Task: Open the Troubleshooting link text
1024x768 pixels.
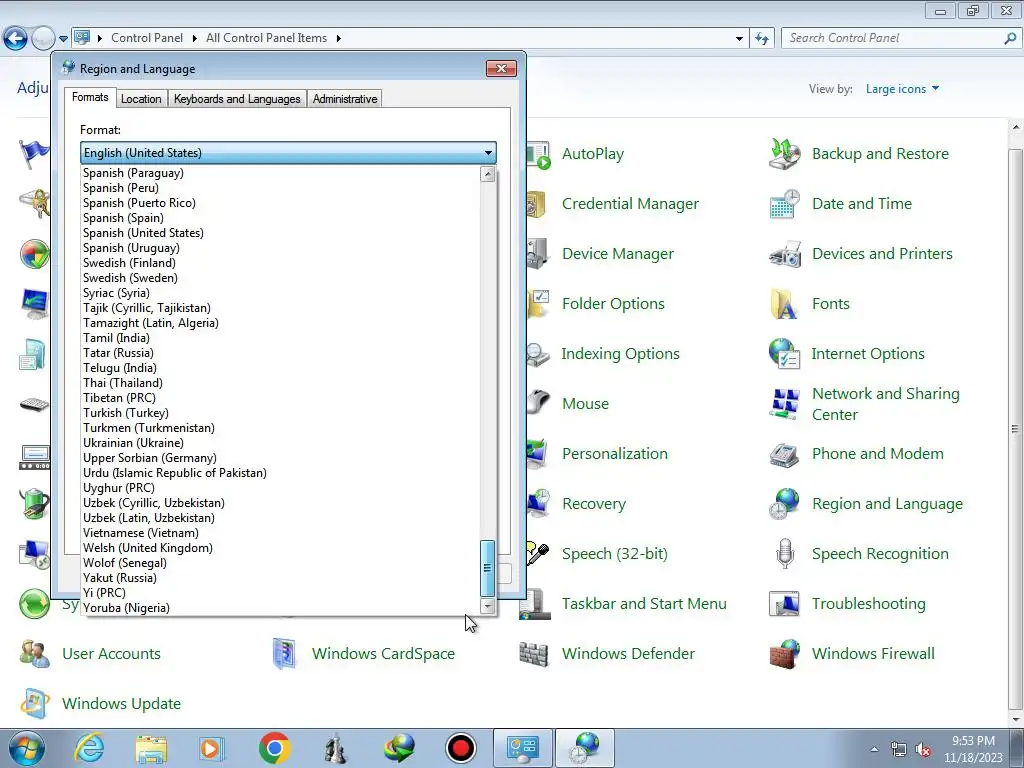Action: point(869,603)
